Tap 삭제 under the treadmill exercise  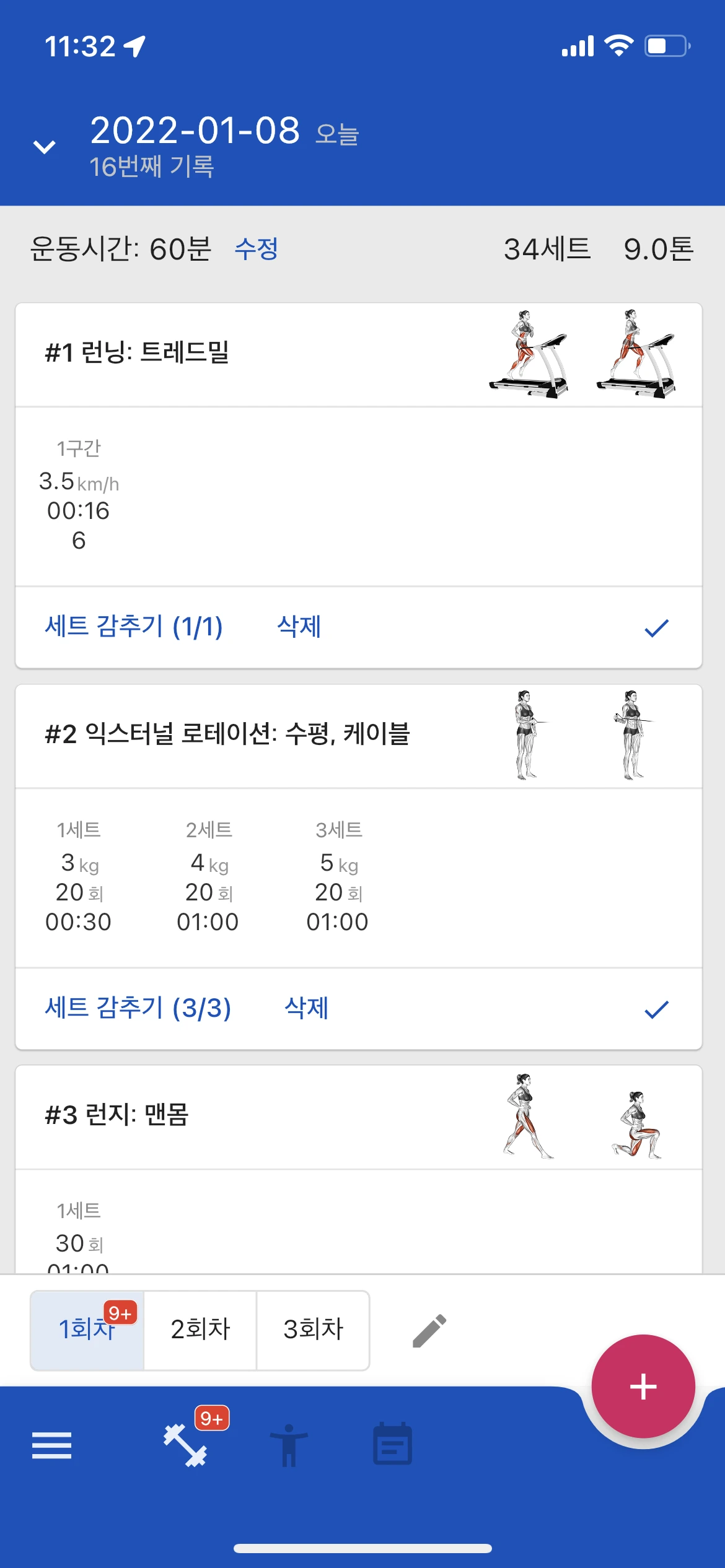coord(299,627)
